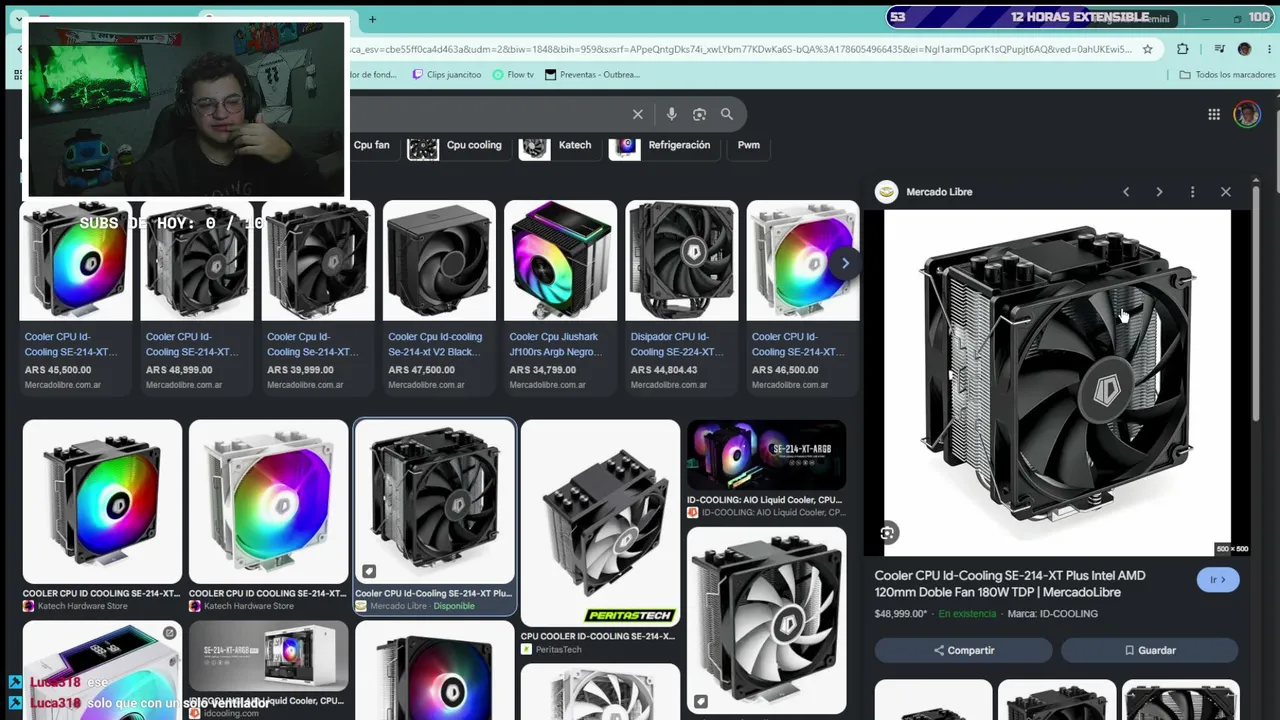Image resolution: width=1280 pixels, height=720 pixels.
Task: Save the image with Guardar
Action: [1150, 650]
